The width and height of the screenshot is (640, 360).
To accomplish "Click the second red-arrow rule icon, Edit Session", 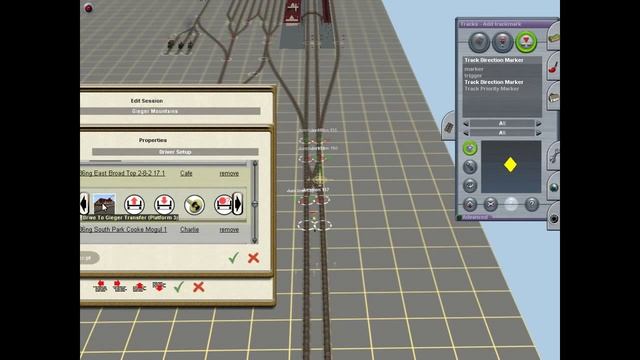I will pyautogui.click(x=119, y=287).
